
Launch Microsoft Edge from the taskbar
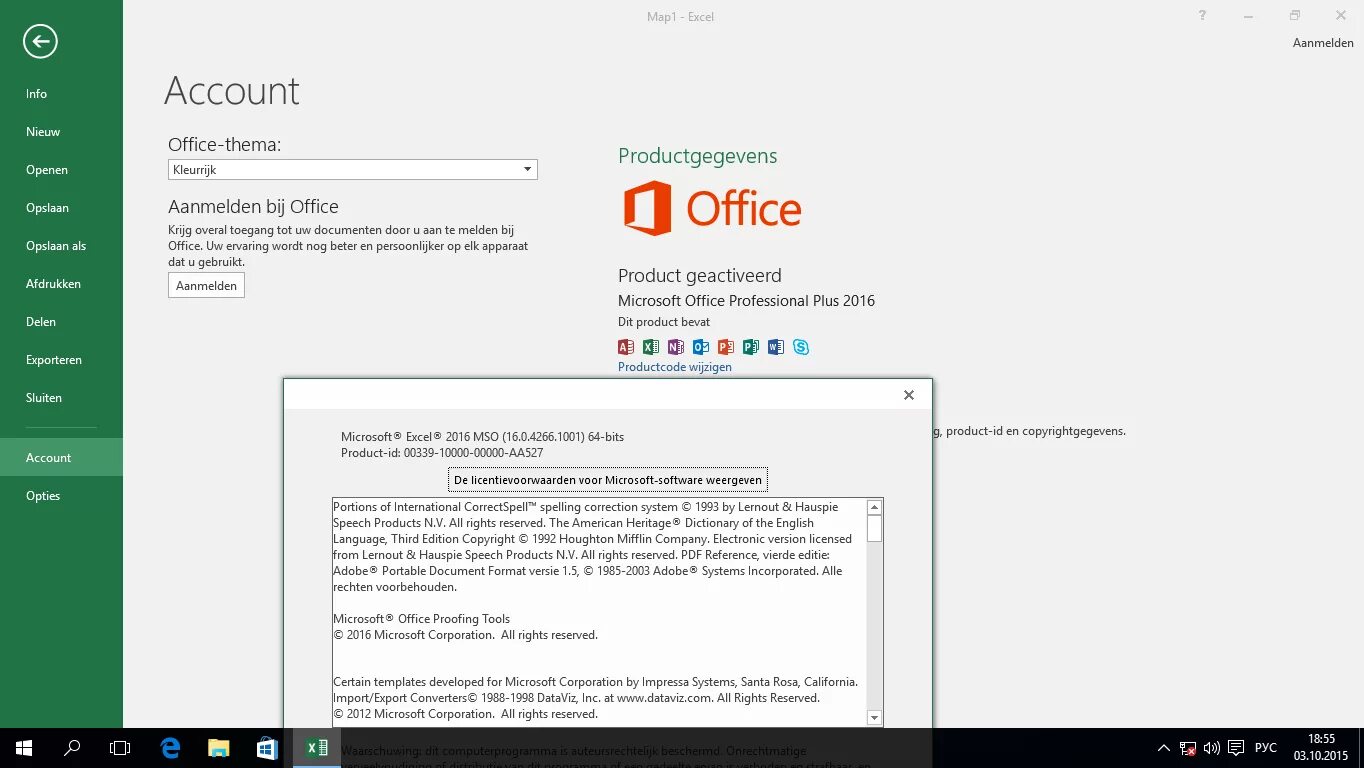[x=171, y=748]
